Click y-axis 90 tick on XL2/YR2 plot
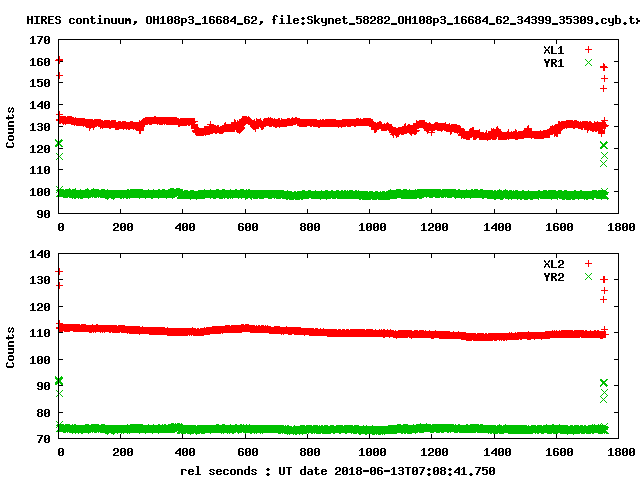 pos(43,386)
